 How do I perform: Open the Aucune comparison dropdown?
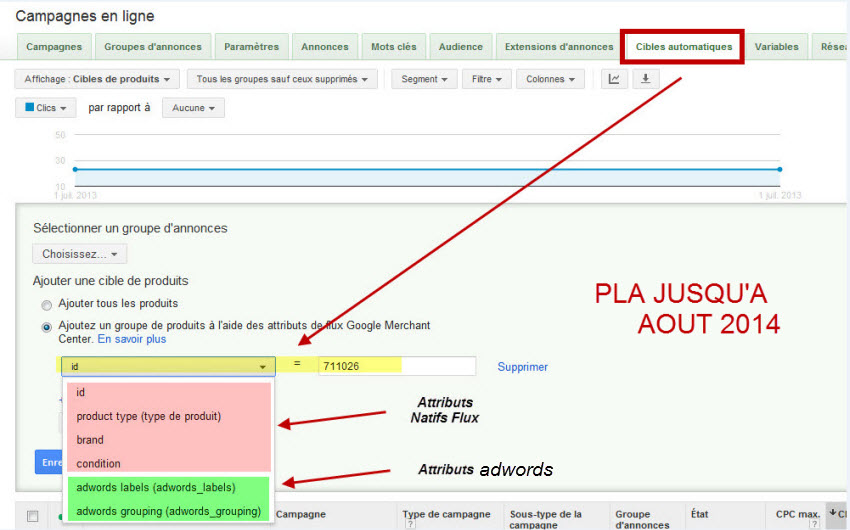pos(194,108)
